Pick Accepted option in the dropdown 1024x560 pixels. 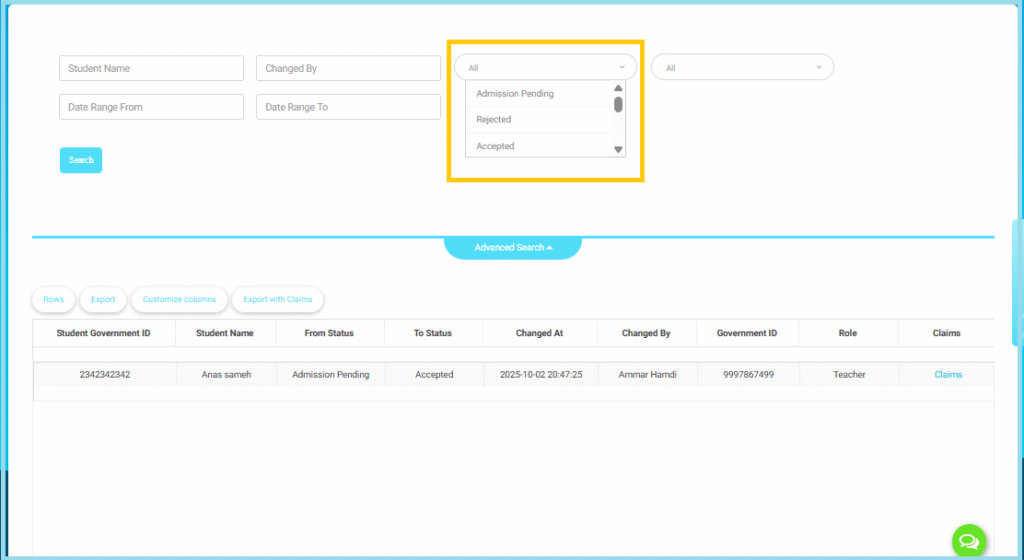coord(495,146)
